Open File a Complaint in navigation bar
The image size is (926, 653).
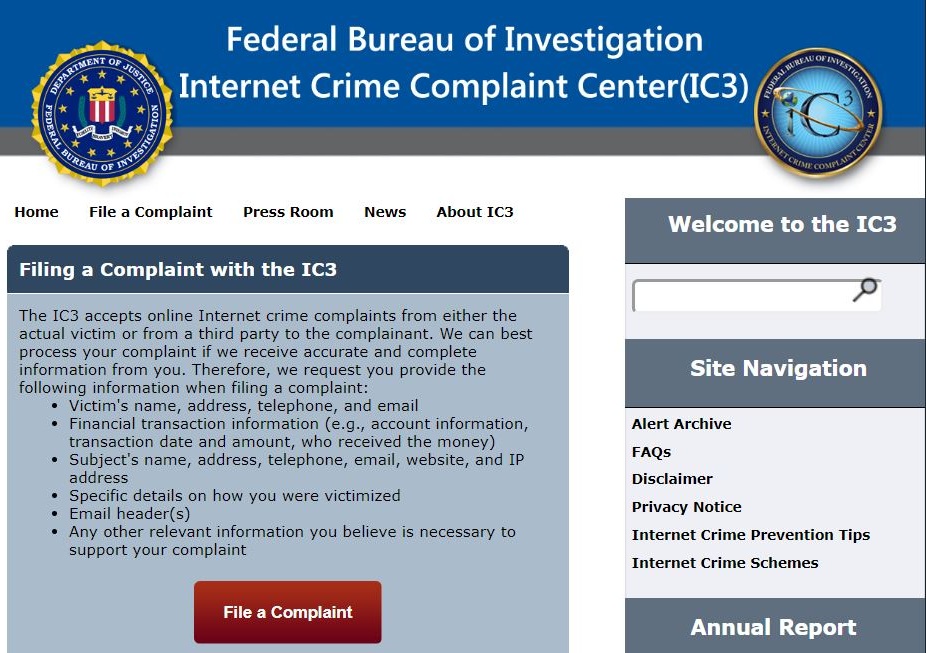tap(151, 212)
